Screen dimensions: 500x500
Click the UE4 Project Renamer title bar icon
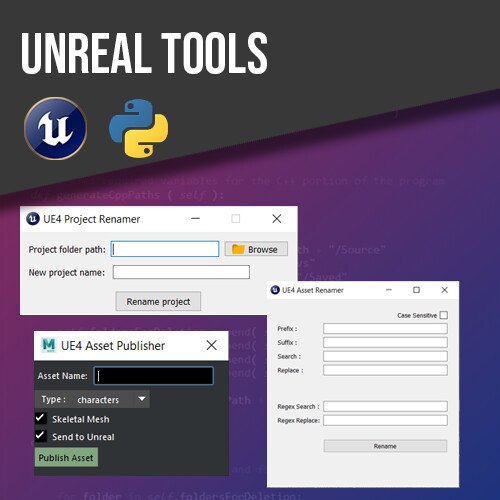point(33,219)
